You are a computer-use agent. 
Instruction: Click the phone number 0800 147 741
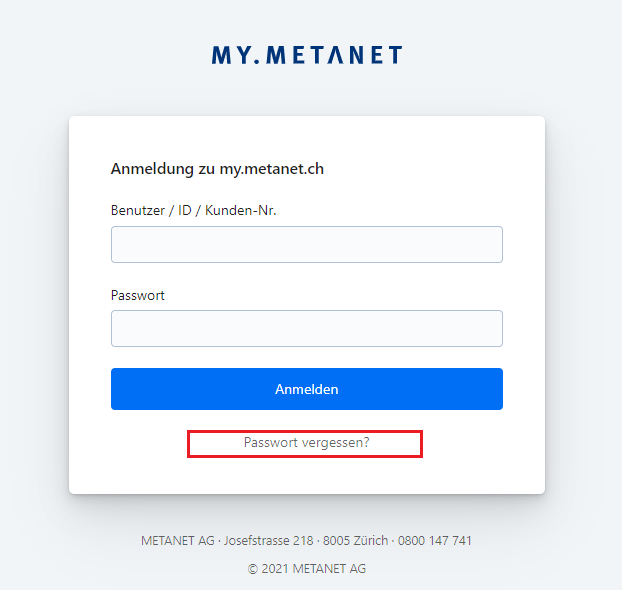[x=435, y=541]
